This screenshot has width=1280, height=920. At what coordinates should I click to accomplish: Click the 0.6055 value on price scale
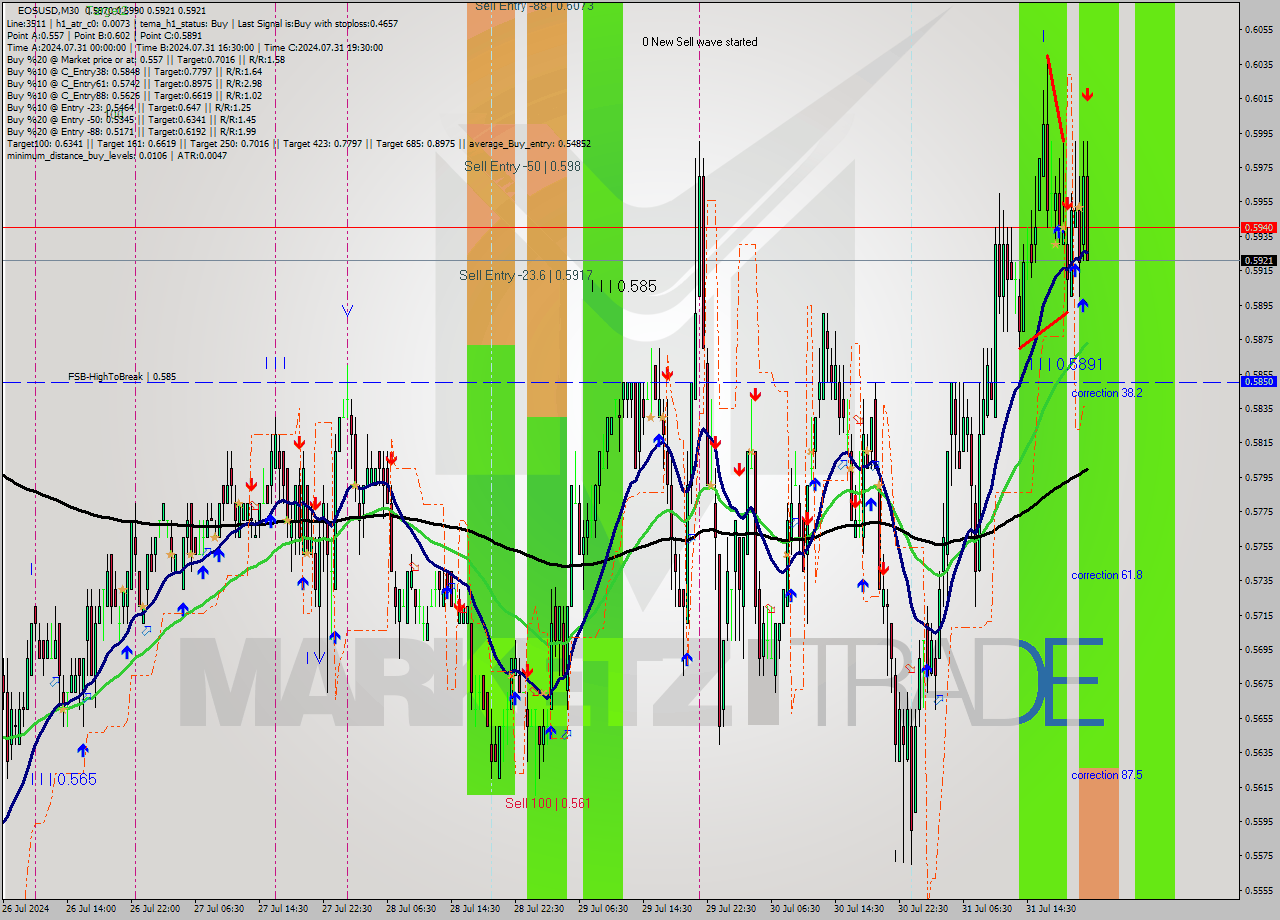[x=1258, y=29]
